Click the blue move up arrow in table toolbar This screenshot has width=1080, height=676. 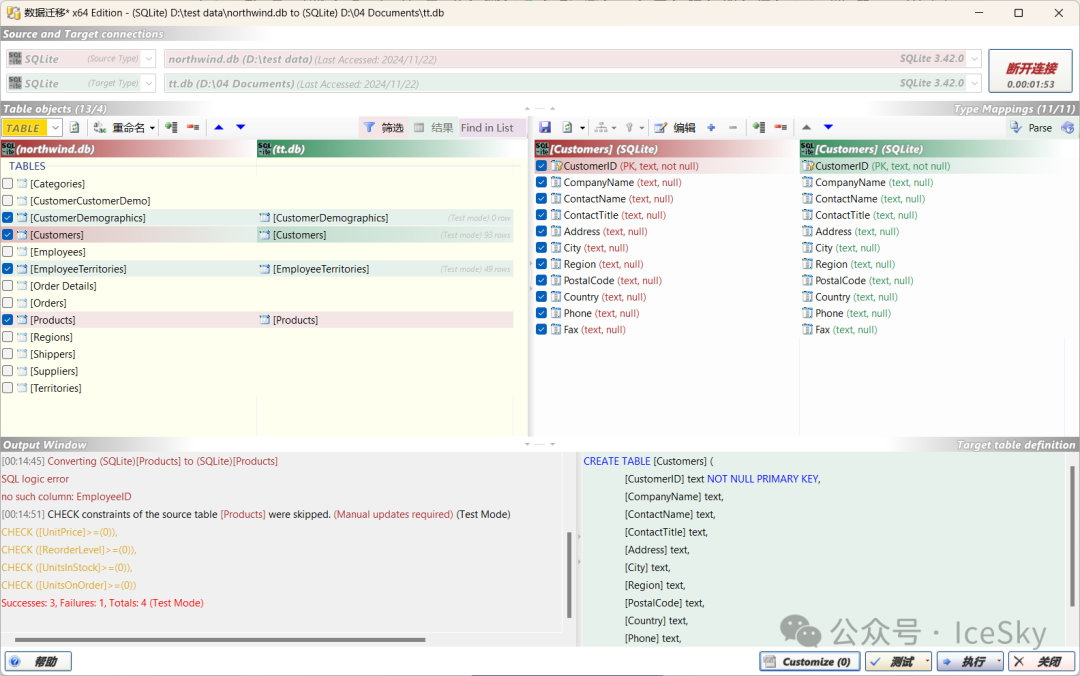tap(218, 128)
